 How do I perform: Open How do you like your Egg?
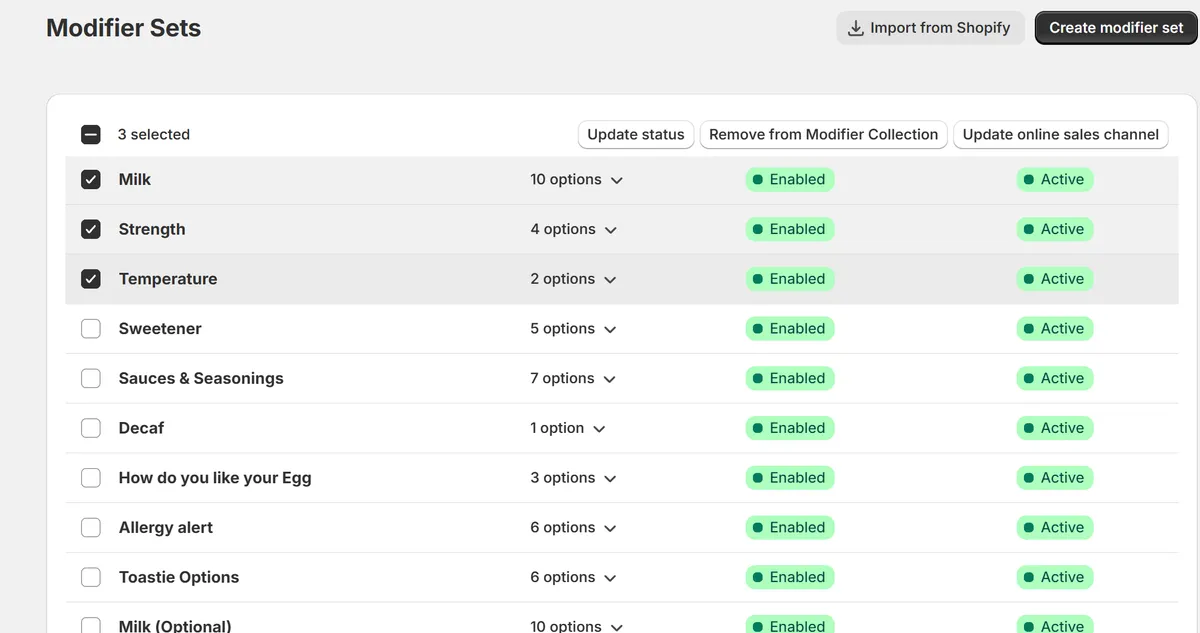point(215,478)
